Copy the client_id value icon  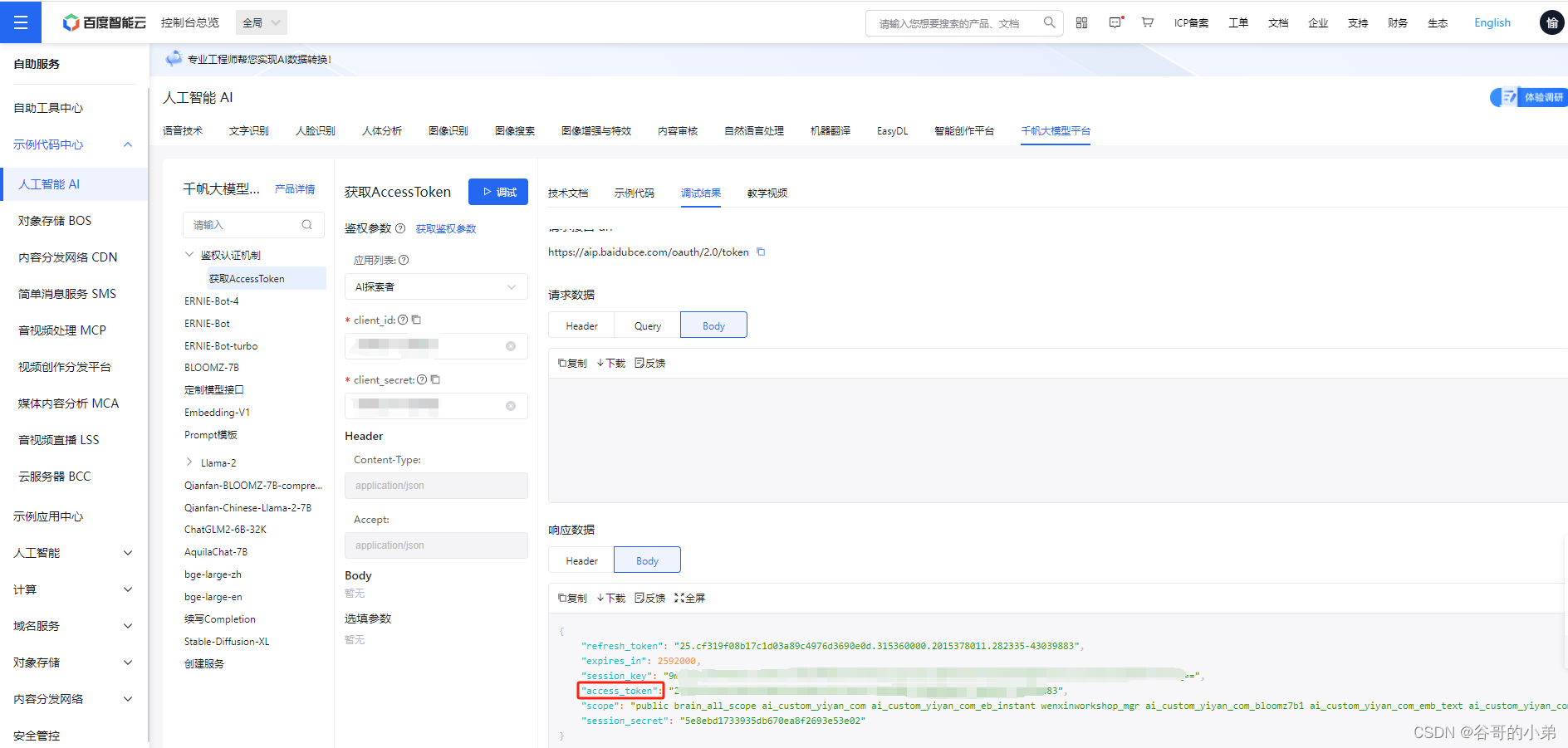point(416,320)
